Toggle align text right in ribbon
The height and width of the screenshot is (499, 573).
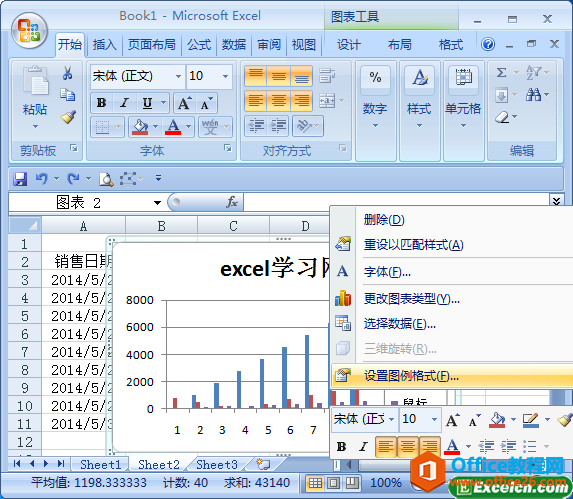[x=301, y=101]
